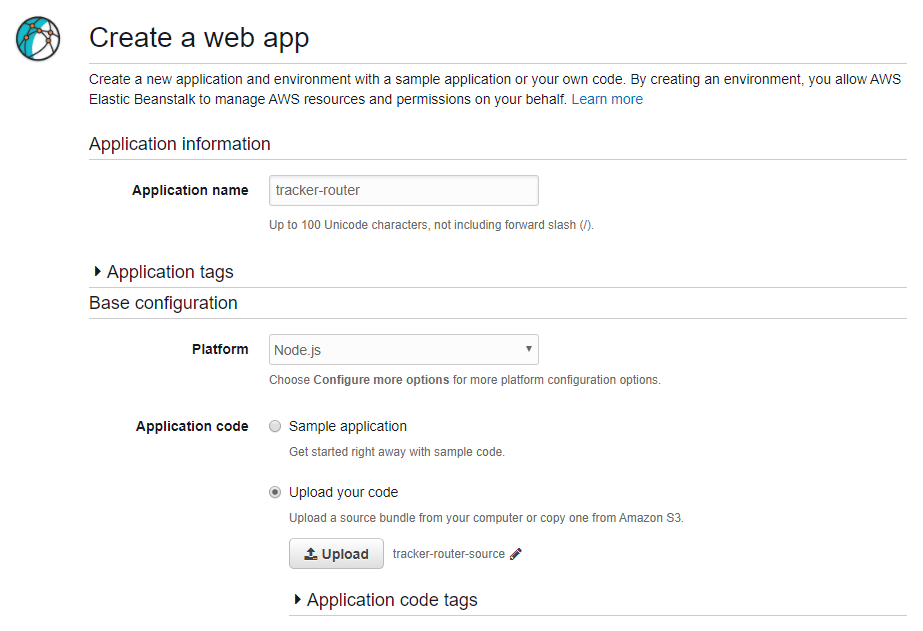Viewport: 923px width, 631px height.
Task: Focus the Application name input field
Action: point(404,191)
